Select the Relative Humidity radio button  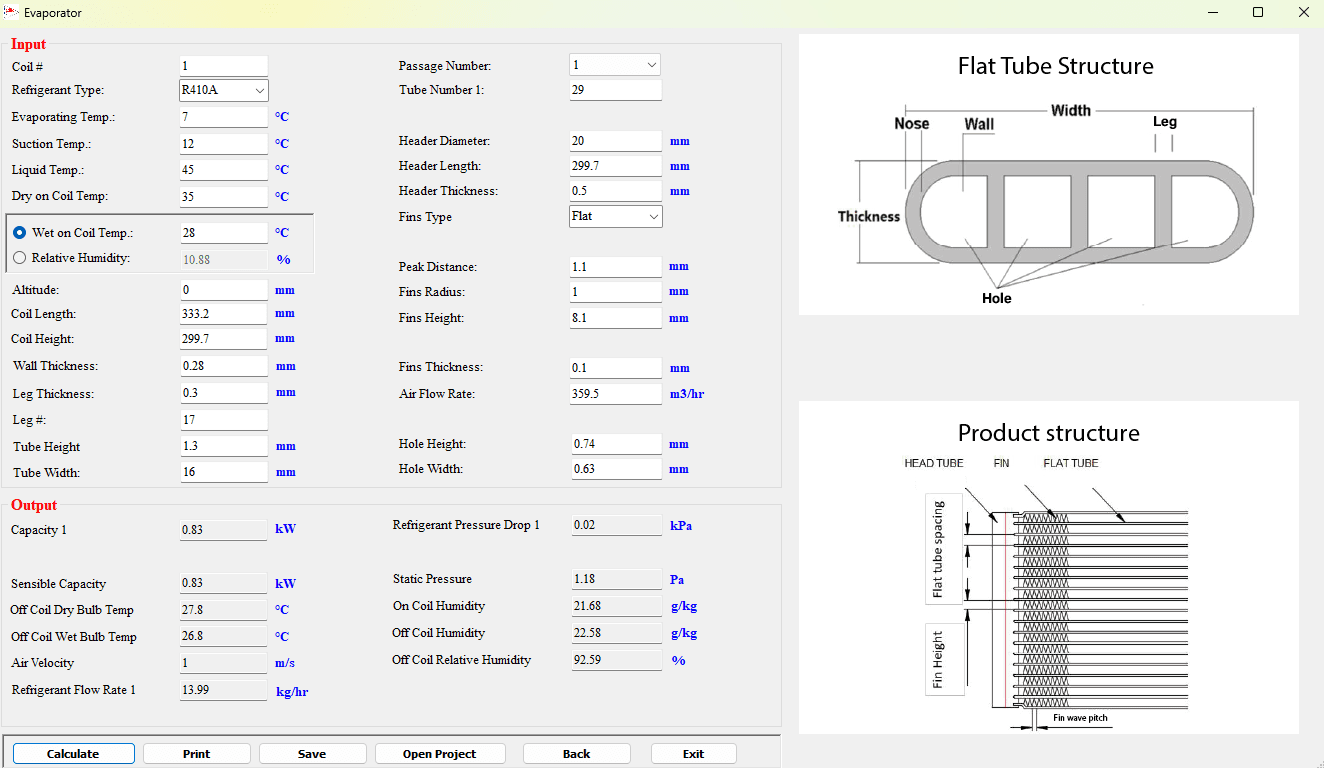point(20,258)
